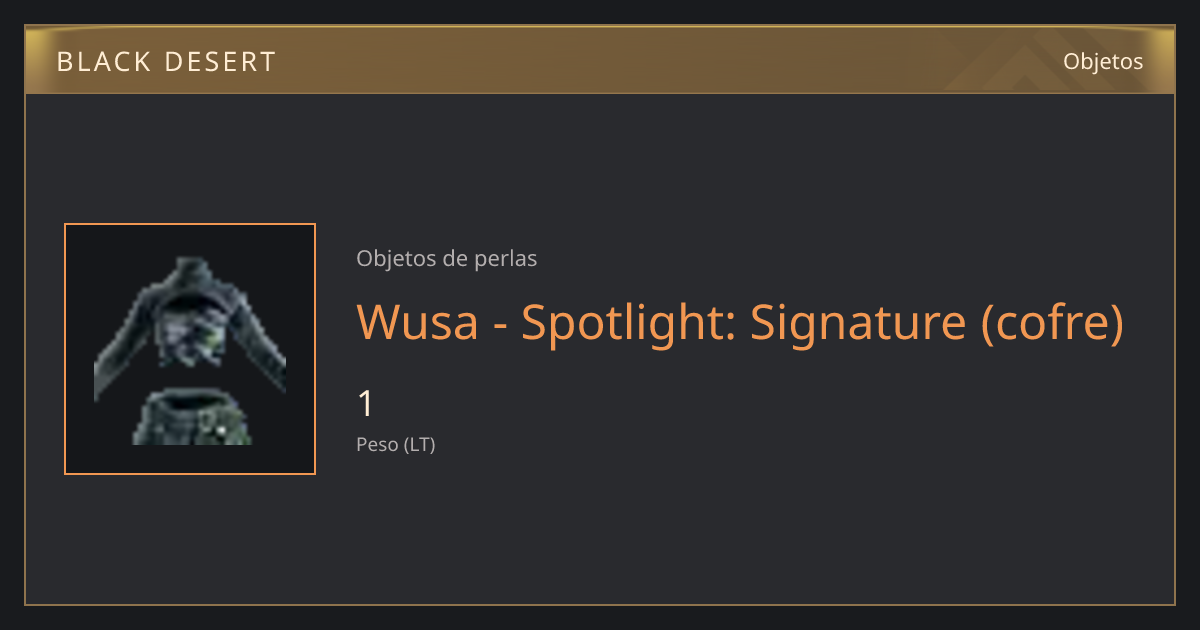1200x630 pixels.
Task: Click the gold header banner center
Action: click(x=600, y=60)
